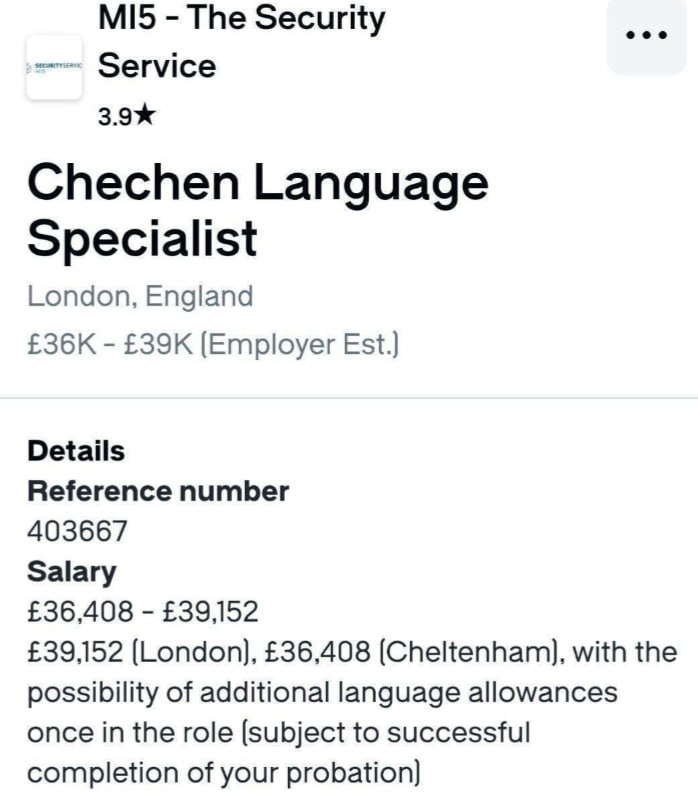
Task: Click the Details section heading
Action: coord(76,451)
